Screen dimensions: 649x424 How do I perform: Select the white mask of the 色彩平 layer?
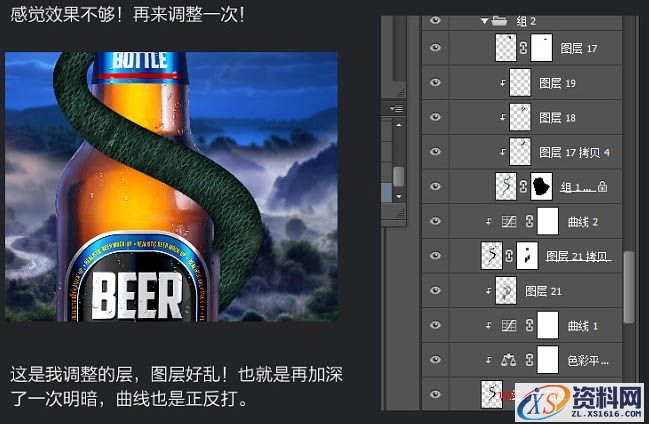coord(548,359)
